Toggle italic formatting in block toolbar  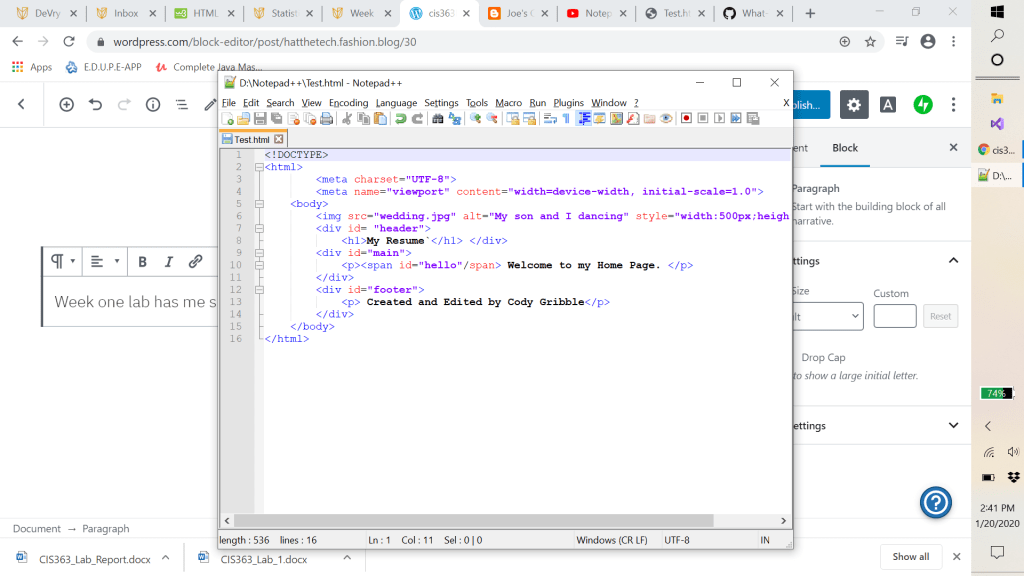(x=168, y=262)
